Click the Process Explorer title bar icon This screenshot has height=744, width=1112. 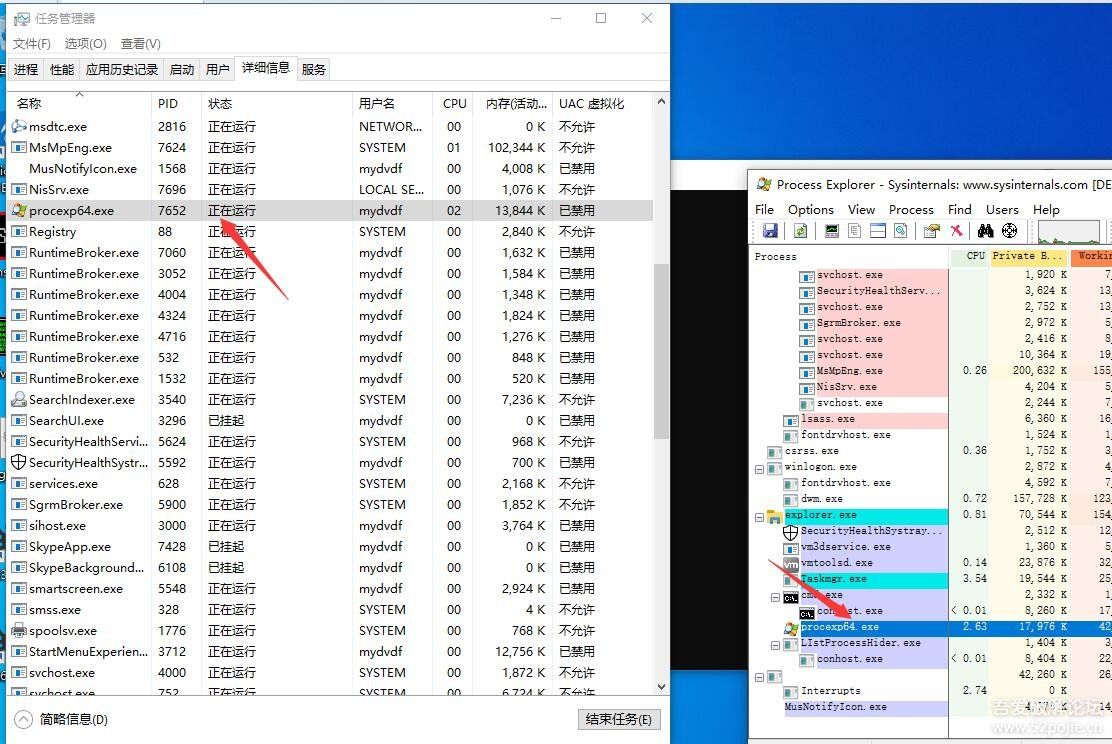pyautogui.click(x=764, y=184)
